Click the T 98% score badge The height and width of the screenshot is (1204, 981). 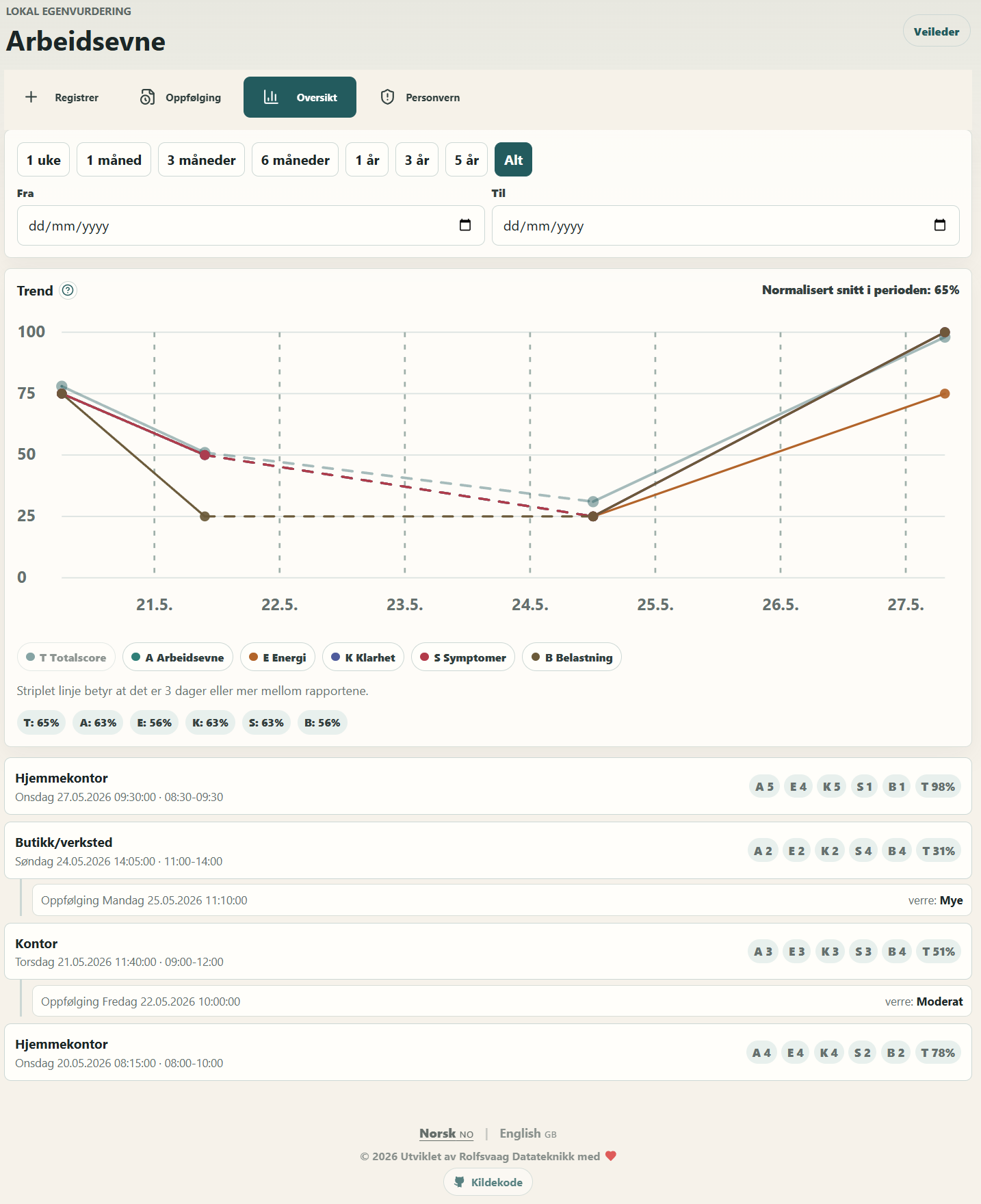pyautogui.click(x=938, y=786)
